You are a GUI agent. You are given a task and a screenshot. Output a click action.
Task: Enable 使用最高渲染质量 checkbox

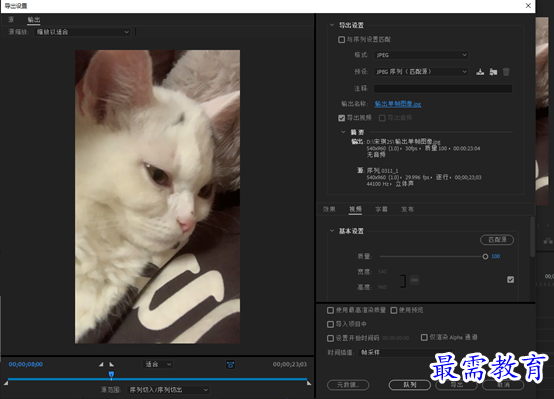click(x=330, y=310)
